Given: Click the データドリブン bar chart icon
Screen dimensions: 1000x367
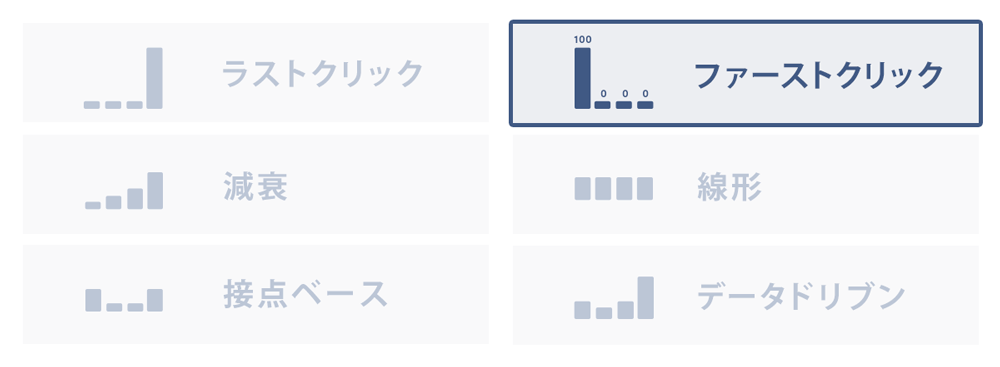Looking at the screenshot, I should 614,297.
